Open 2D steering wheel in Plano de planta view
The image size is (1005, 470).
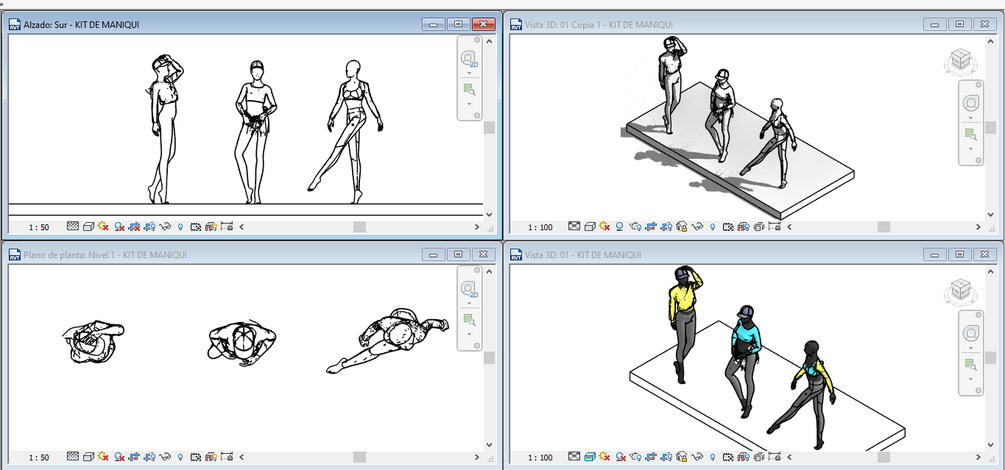469,289
